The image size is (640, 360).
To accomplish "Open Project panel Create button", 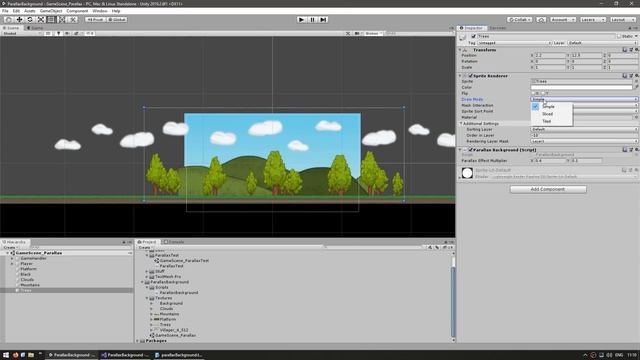I will coord(145,248).
